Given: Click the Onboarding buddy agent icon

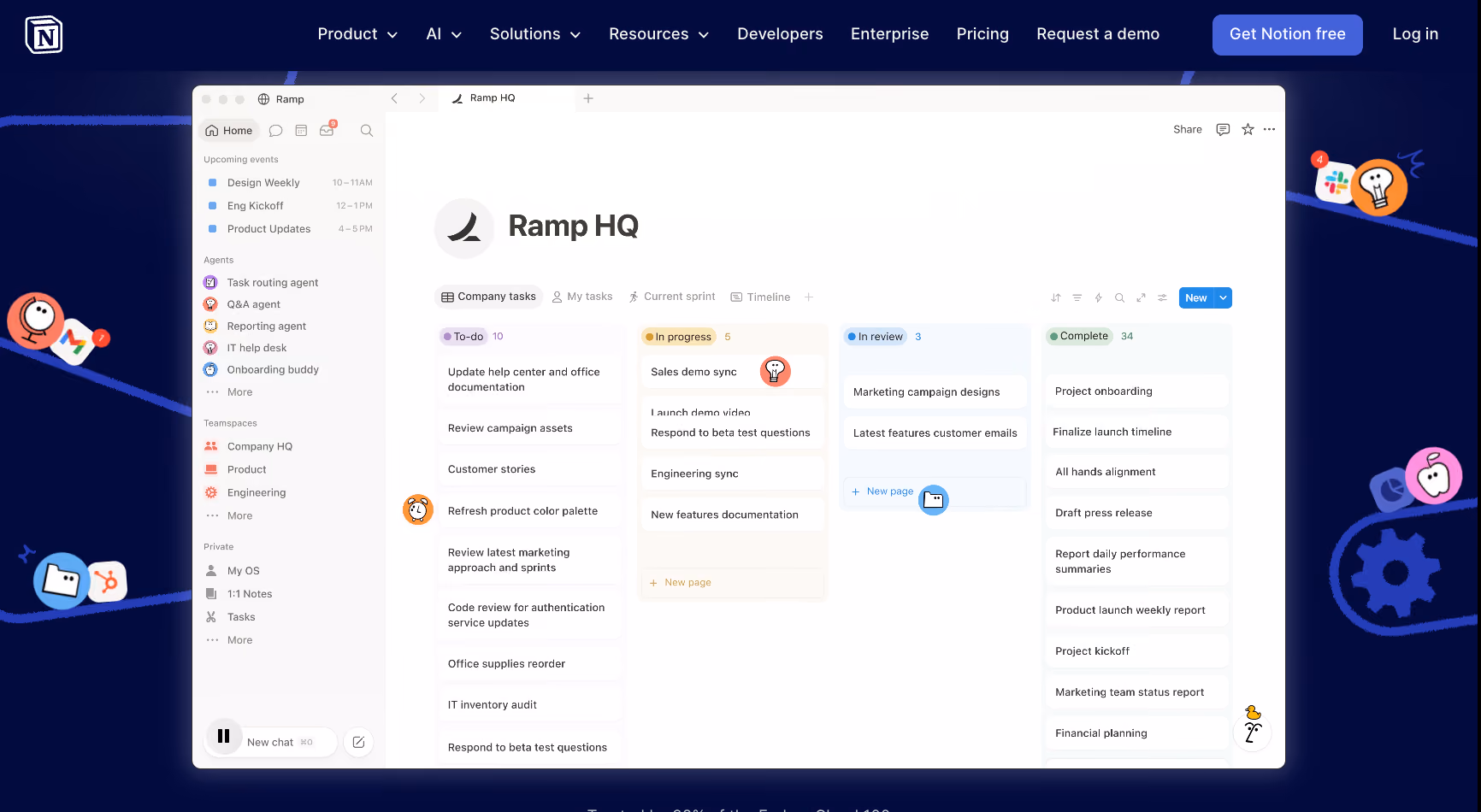Looking at the screenshot, I should (x=210, y=370).
